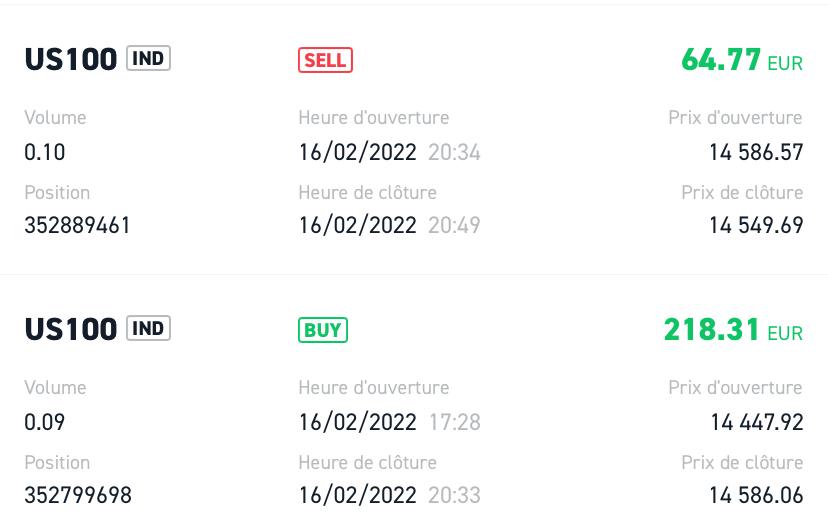Select the US100 title of the SELL trade
Viewport: 828px width, 529px height.
click(x=71, y=60)
